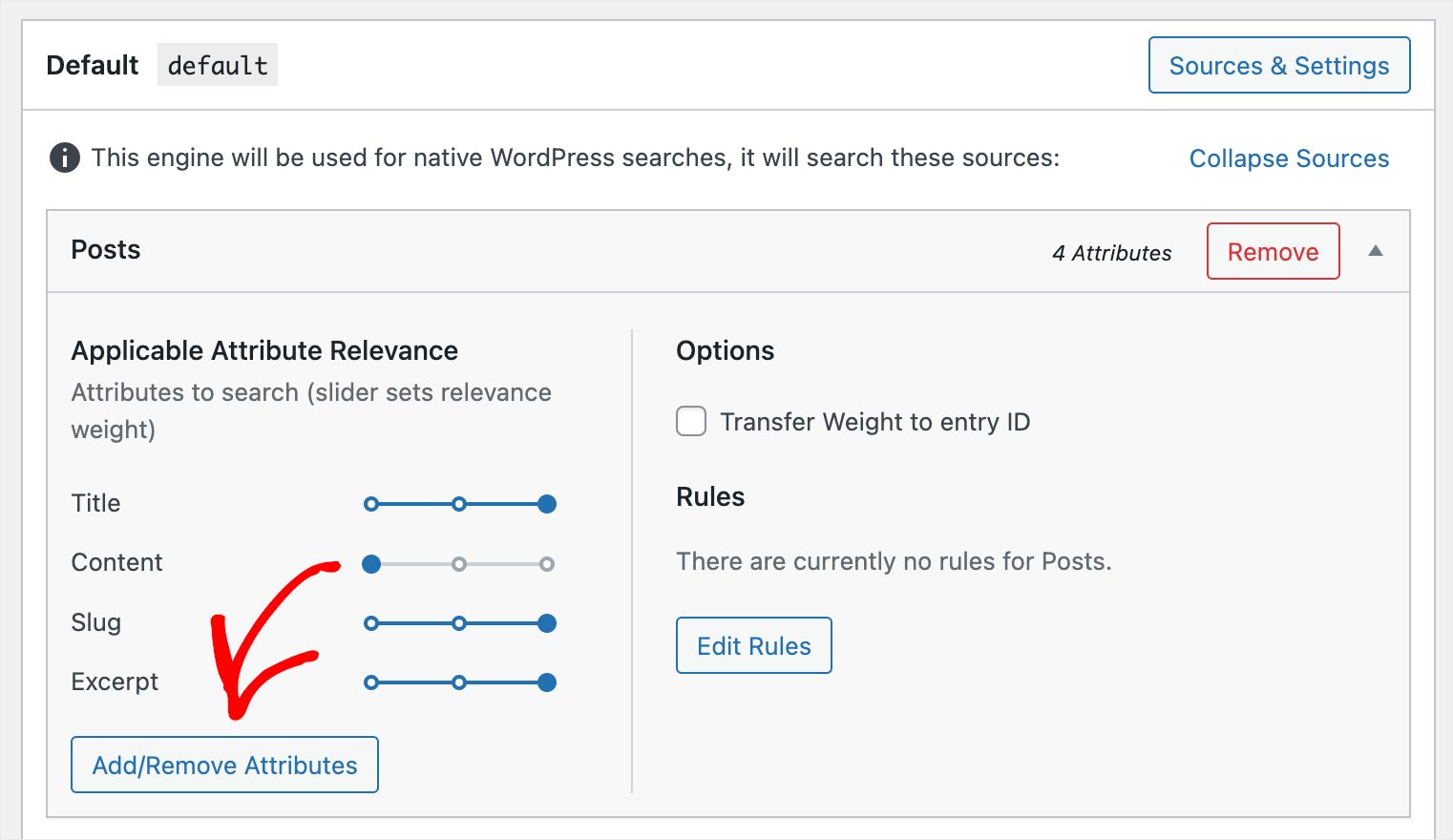The height and width of the screenshot is (840, 1453).
Task: Enable Transfer Weight to entry ID checkbox
Action: (691, 421)
